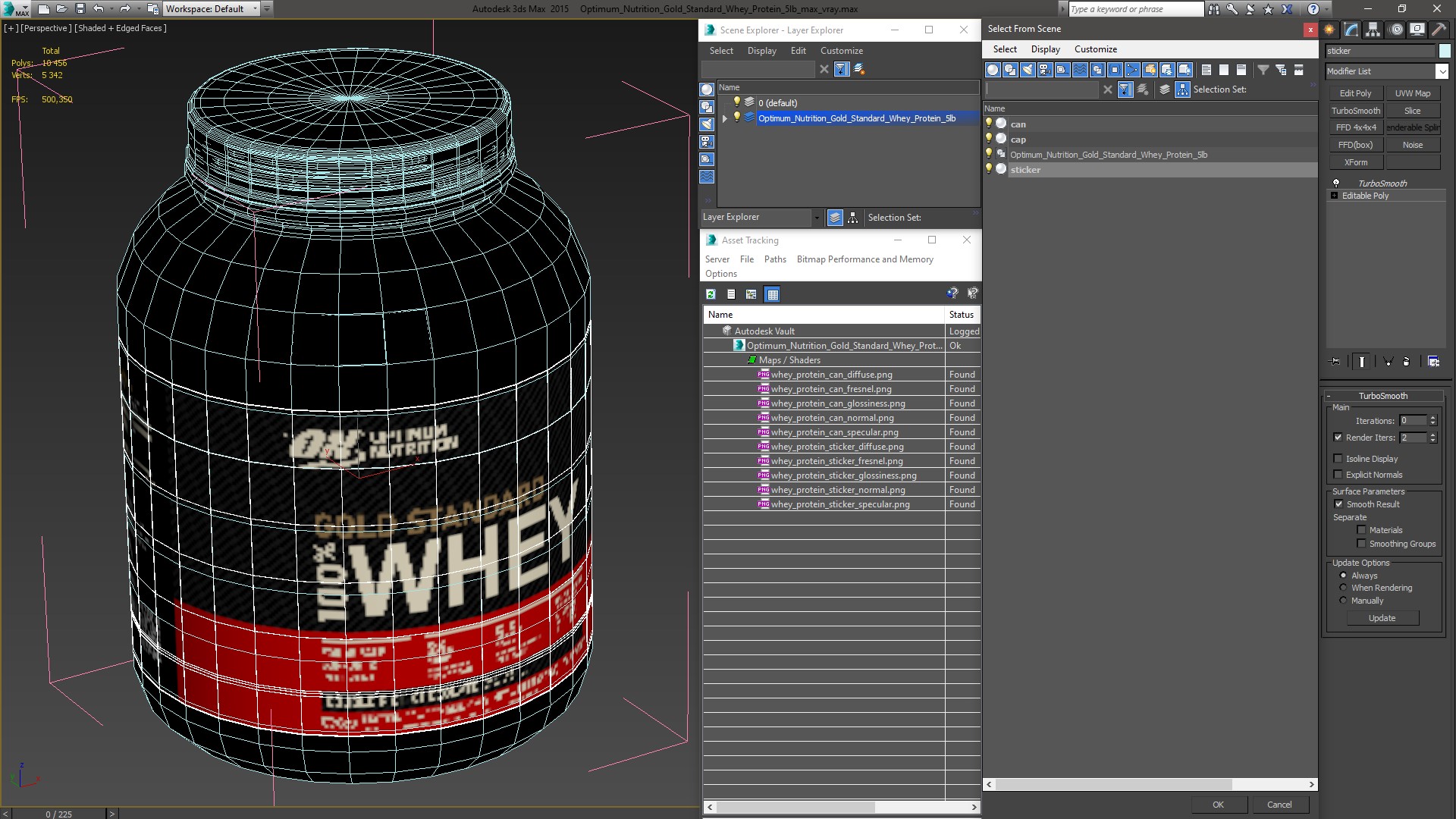The height and width of the screenshot is (819, 1456).
Task: Click Make Unique icon below modifier stack
Action: click(x=1388, y=362)
